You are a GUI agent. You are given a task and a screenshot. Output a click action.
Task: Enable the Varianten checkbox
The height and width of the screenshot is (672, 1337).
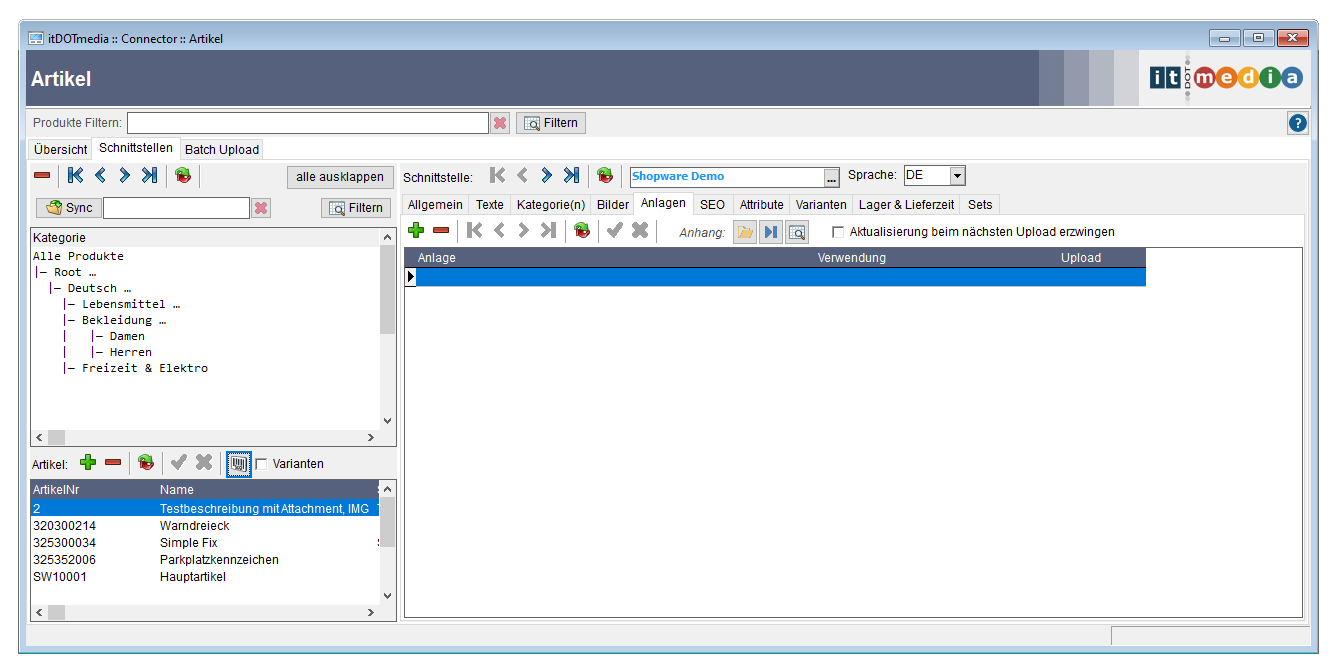[262, 464]
